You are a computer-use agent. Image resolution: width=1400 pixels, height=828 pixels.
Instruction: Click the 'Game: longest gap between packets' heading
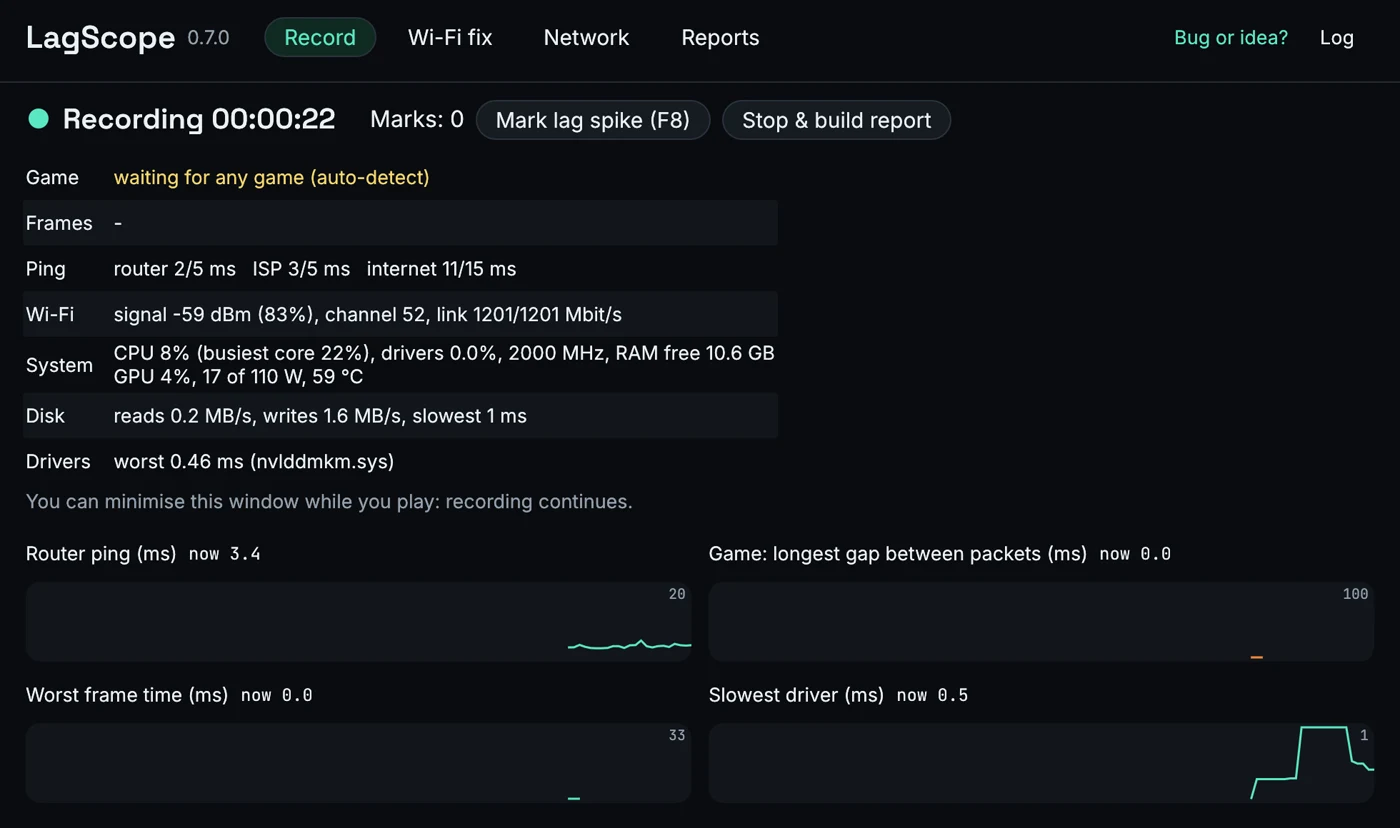coord(898,553)
